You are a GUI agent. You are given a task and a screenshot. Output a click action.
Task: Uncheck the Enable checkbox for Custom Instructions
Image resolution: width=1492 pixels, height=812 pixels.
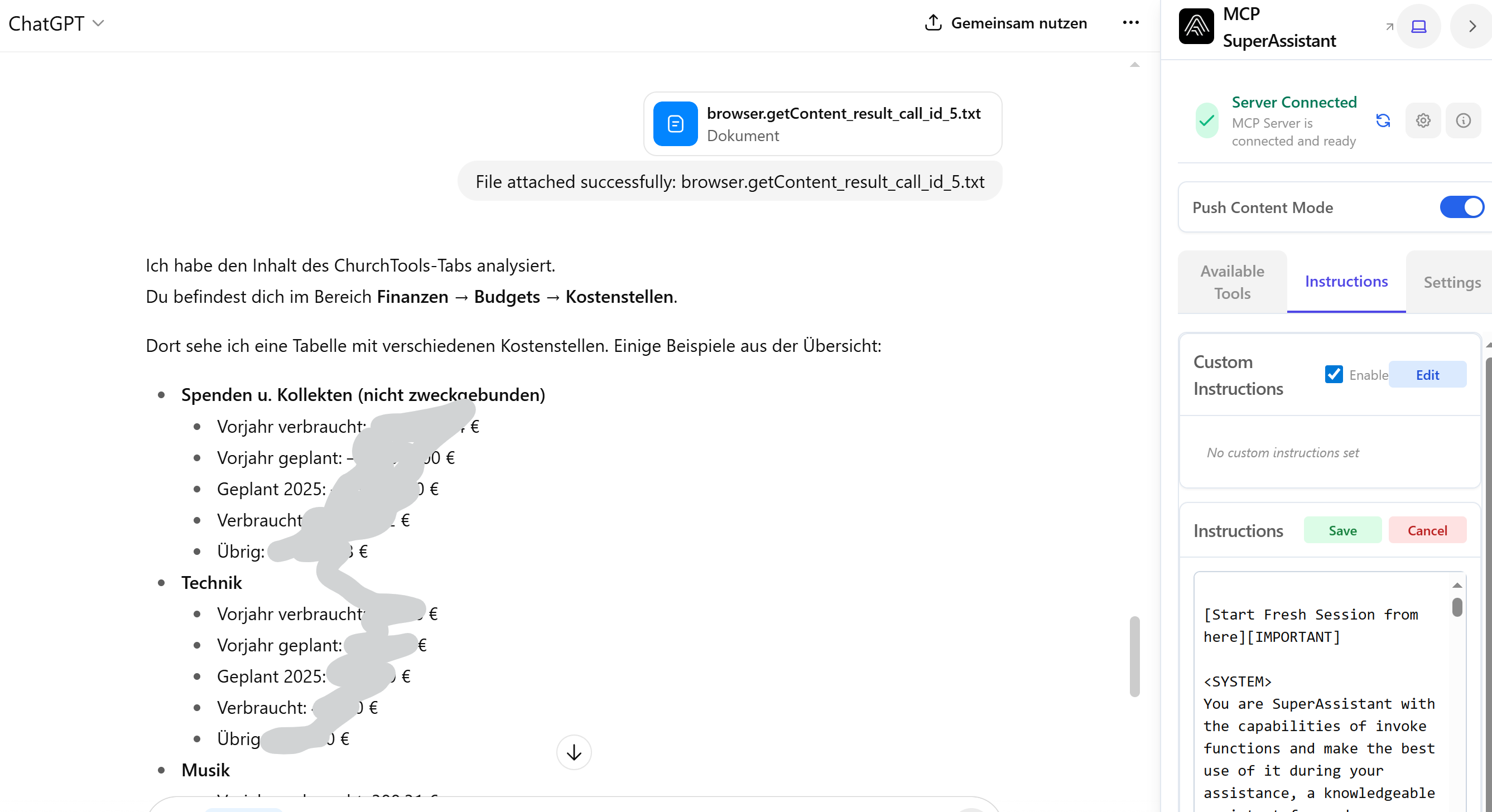click(x=1335, y=374)
